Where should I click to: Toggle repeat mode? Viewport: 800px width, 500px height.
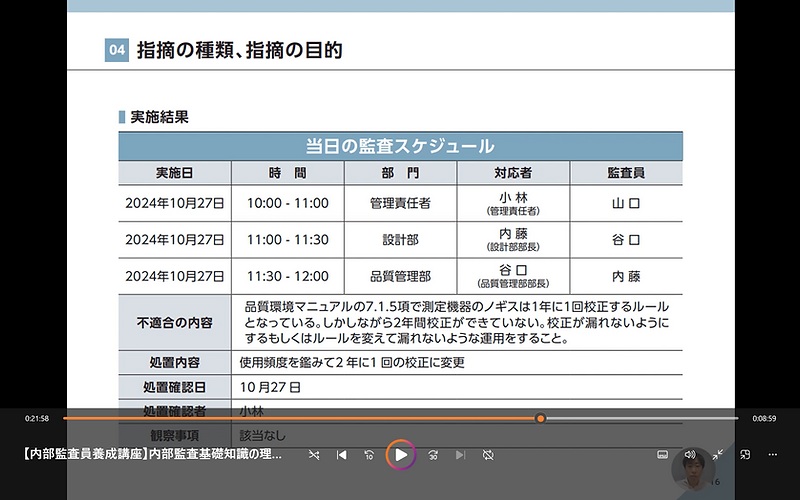click(488, 455)
